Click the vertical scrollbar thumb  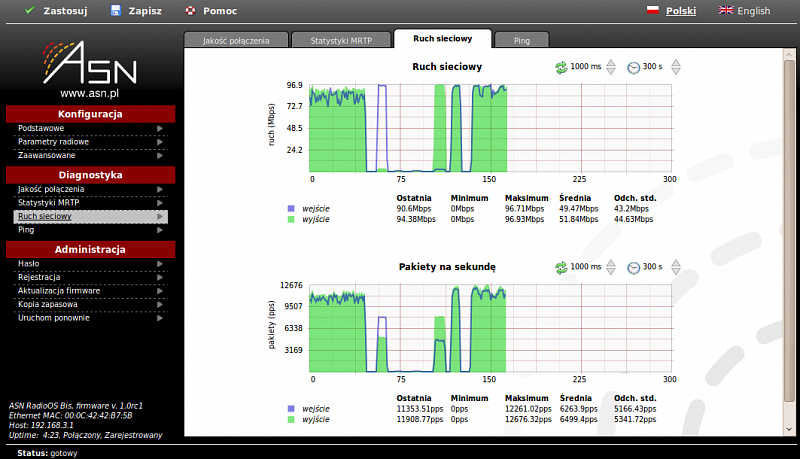(789, 231)
